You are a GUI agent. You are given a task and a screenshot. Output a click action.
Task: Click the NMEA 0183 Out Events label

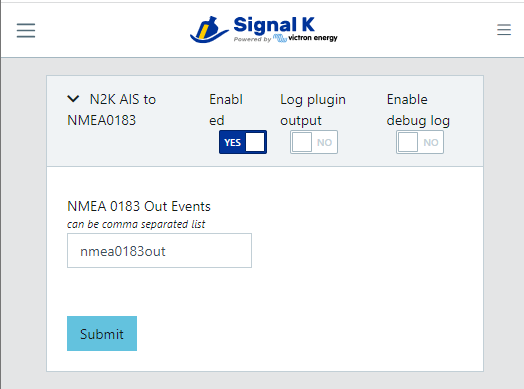click(x=139, y=206)
